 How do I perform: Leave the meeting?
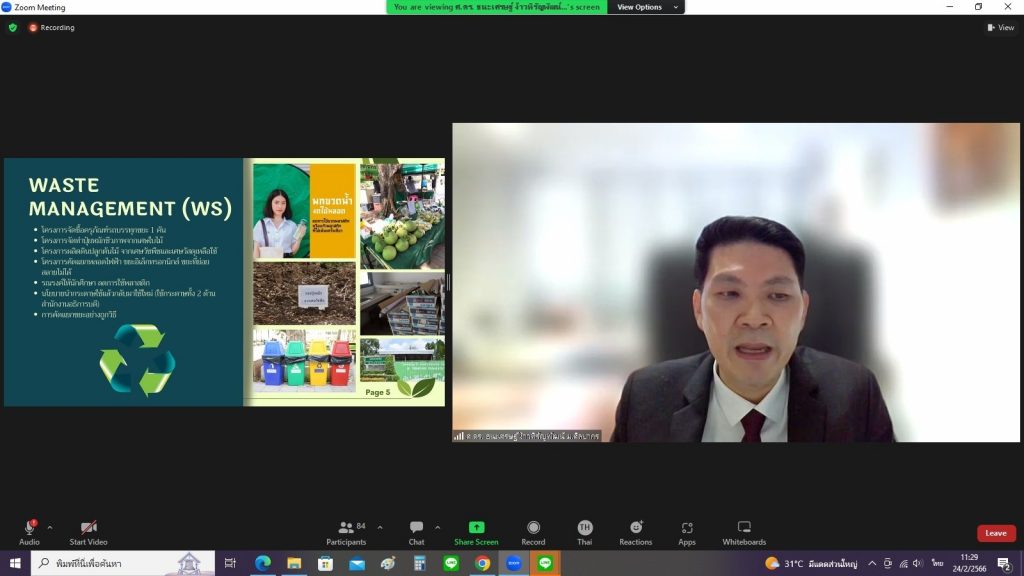pos(996,533)
